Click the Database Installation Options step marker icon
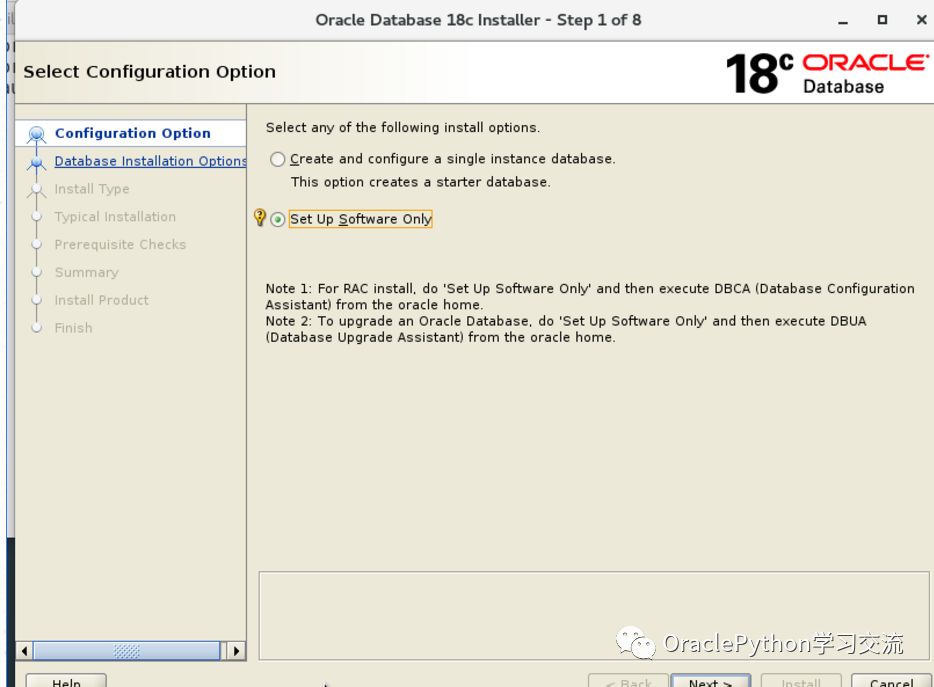934x687 pixels. [x=36, y=162]
